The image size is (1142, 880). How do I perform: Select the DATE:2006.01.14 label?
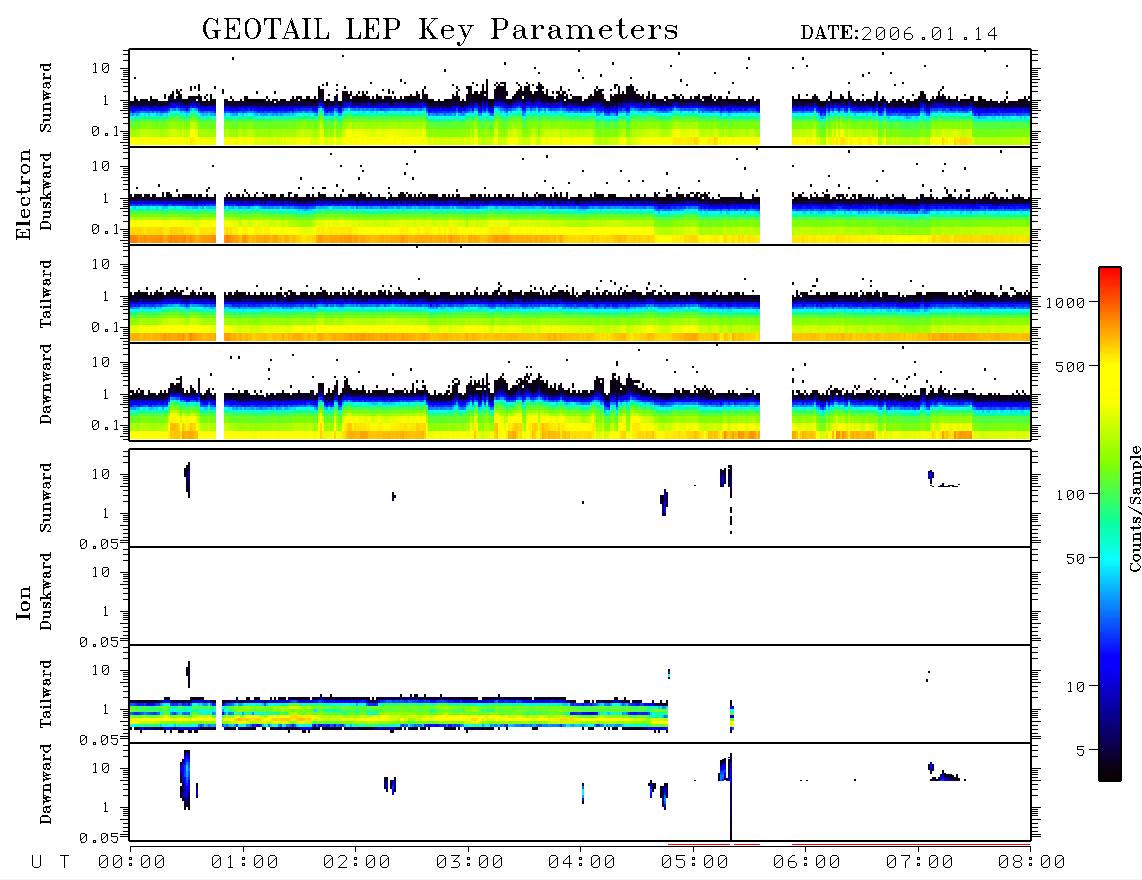tap(899, 34)
